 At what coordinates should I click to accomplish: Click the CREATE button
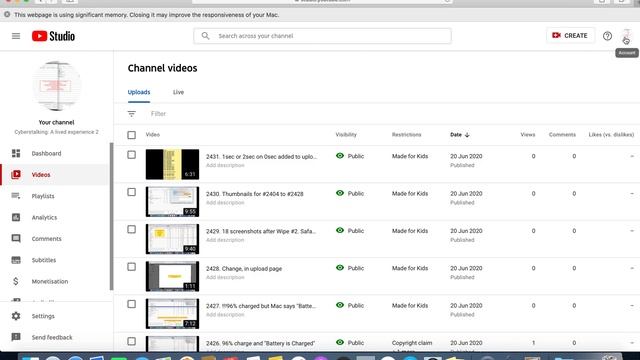click(570, 36)
